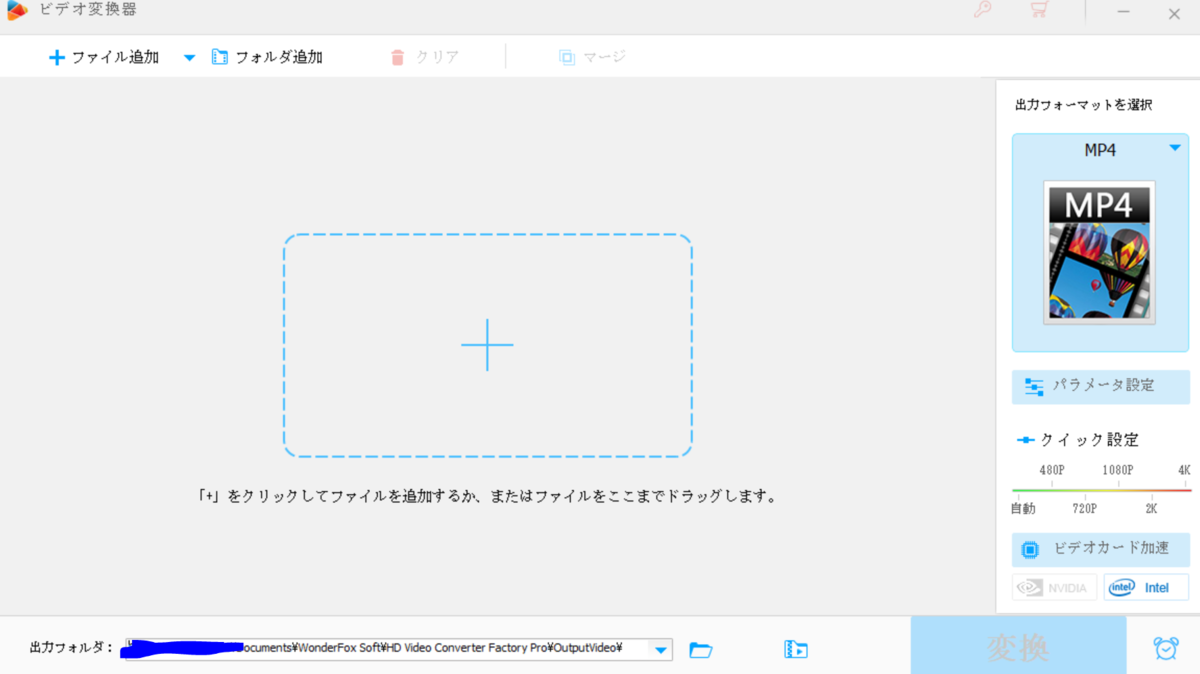Set the quick setting slider to 1080P
Image resolution: width=1200 pixels, height=674 pixels.
pyautogui.click(x=1117, y=470)
